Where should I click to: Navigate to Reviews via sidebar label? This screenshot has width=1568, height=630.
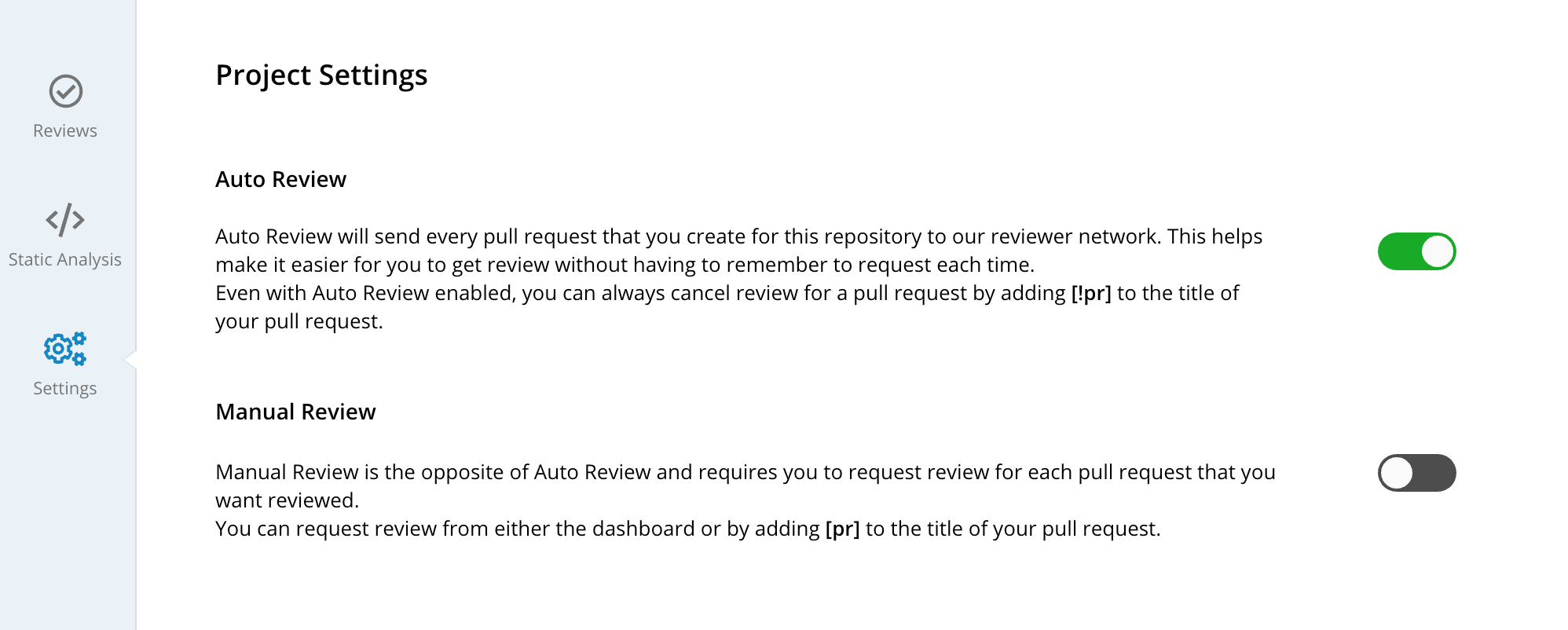click(x=65, y=130)
